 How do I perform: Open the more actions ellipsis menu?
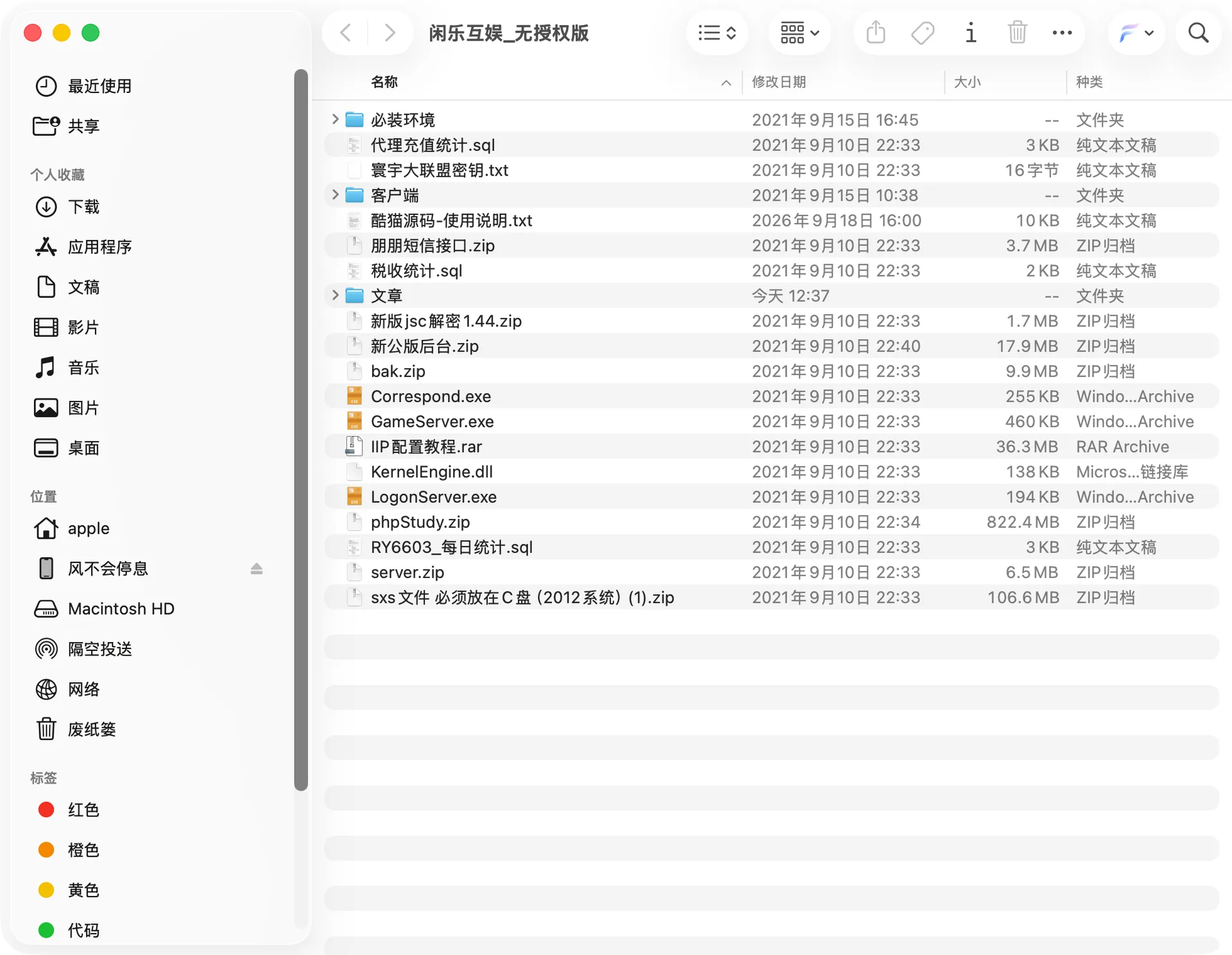click(1062, 33)
